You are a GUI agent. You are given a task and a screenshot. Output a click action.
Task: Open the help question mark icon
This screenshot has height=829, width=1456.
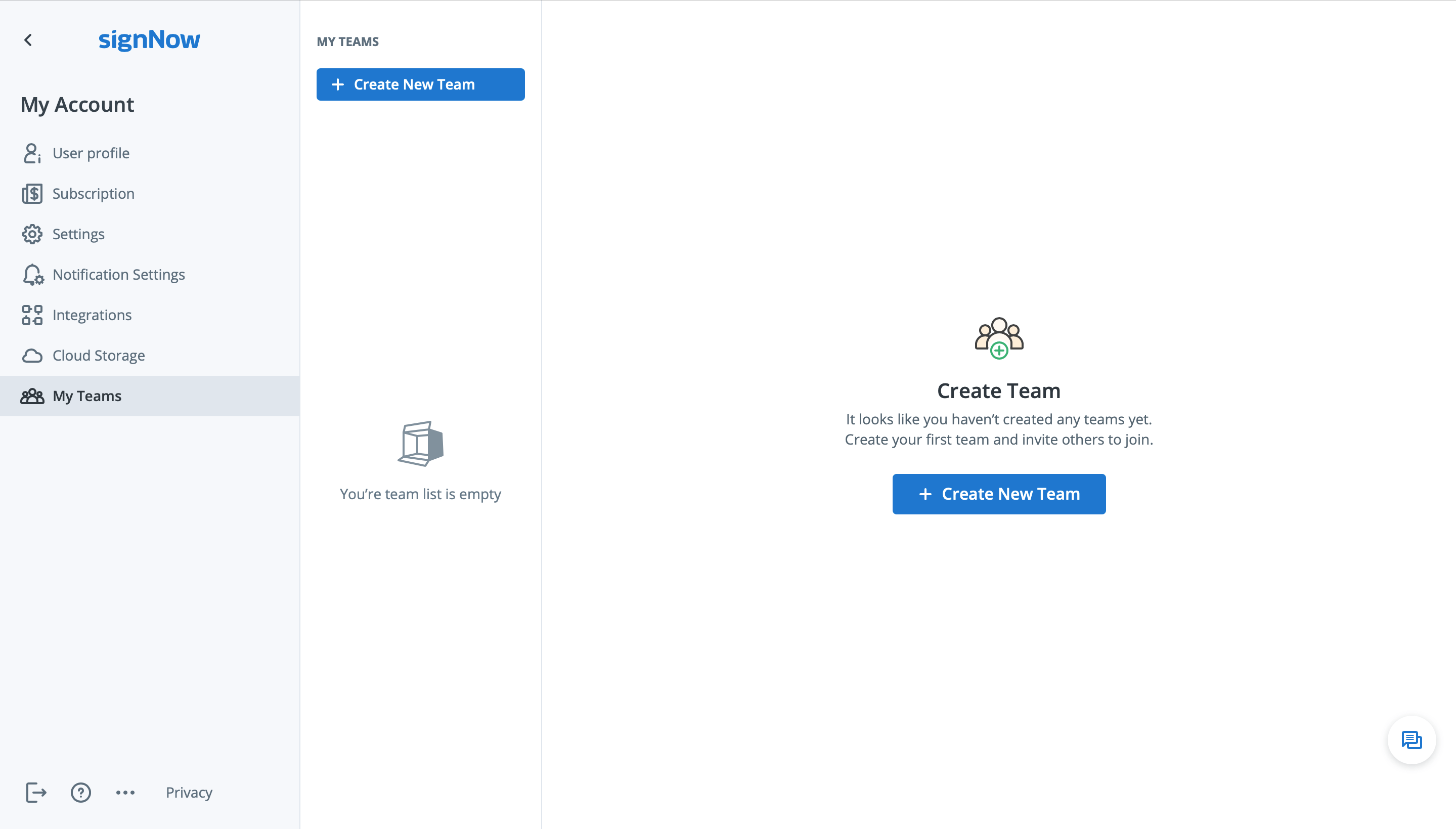[x=81, y=792]
